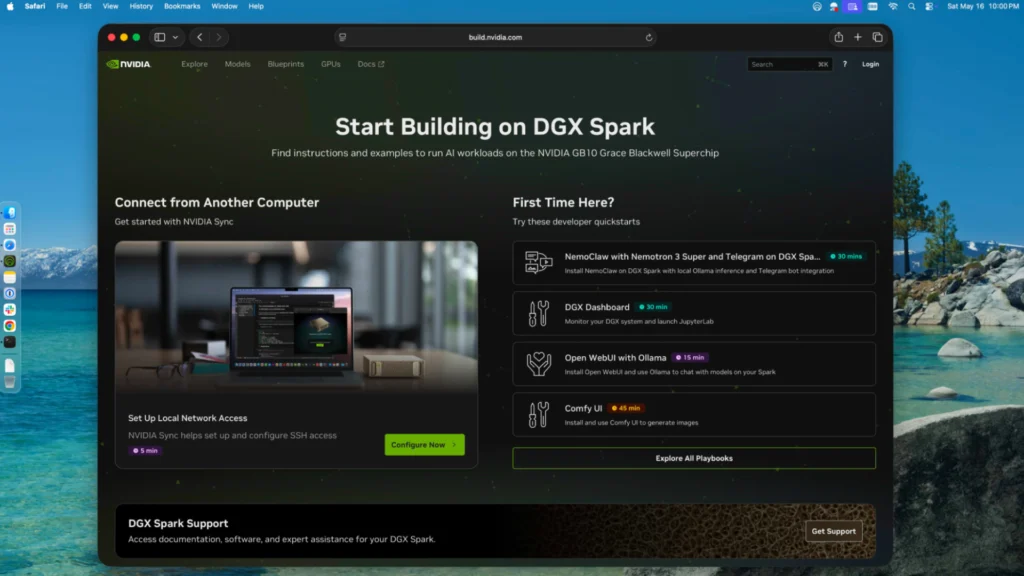
Task: Open the GPUs navigation tab
Action: (330, 64)
